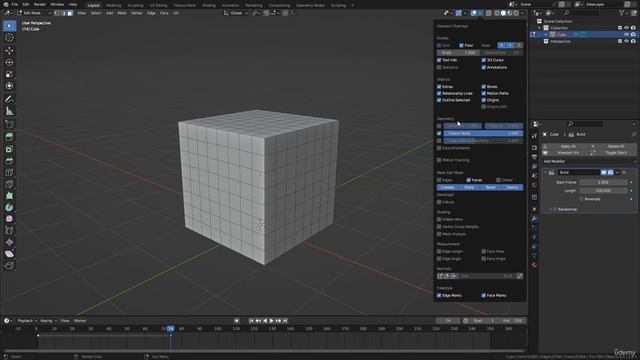Switch to the Layout workspace tab

point(93,5)
